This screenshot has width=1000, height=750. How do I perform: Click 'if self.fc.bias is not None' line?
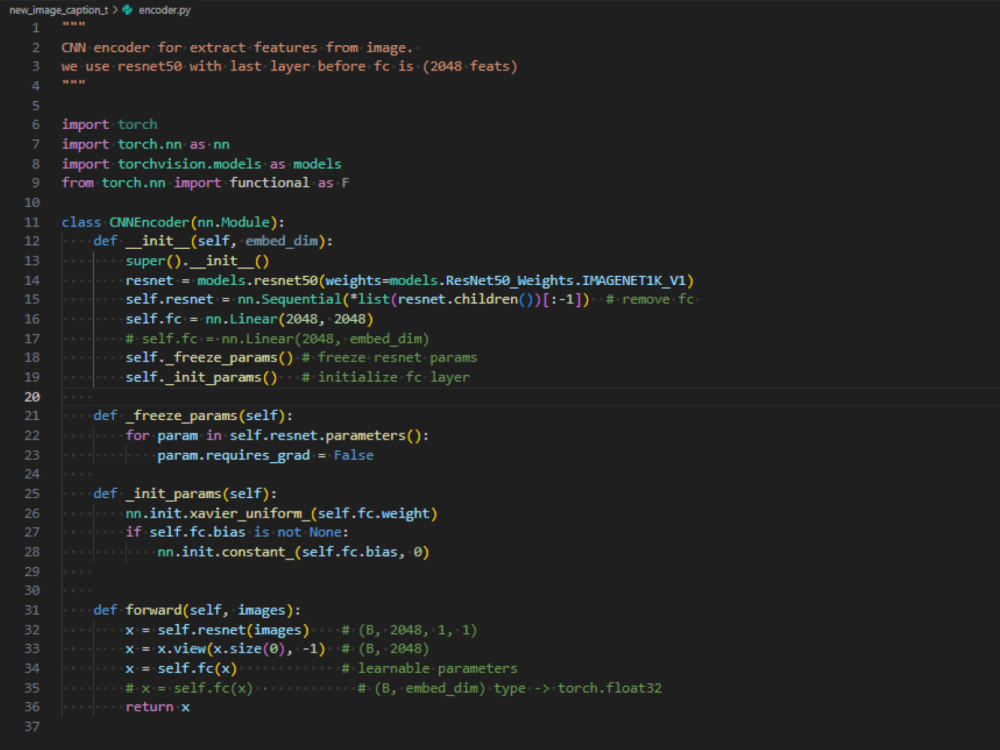tap(237, 532)
